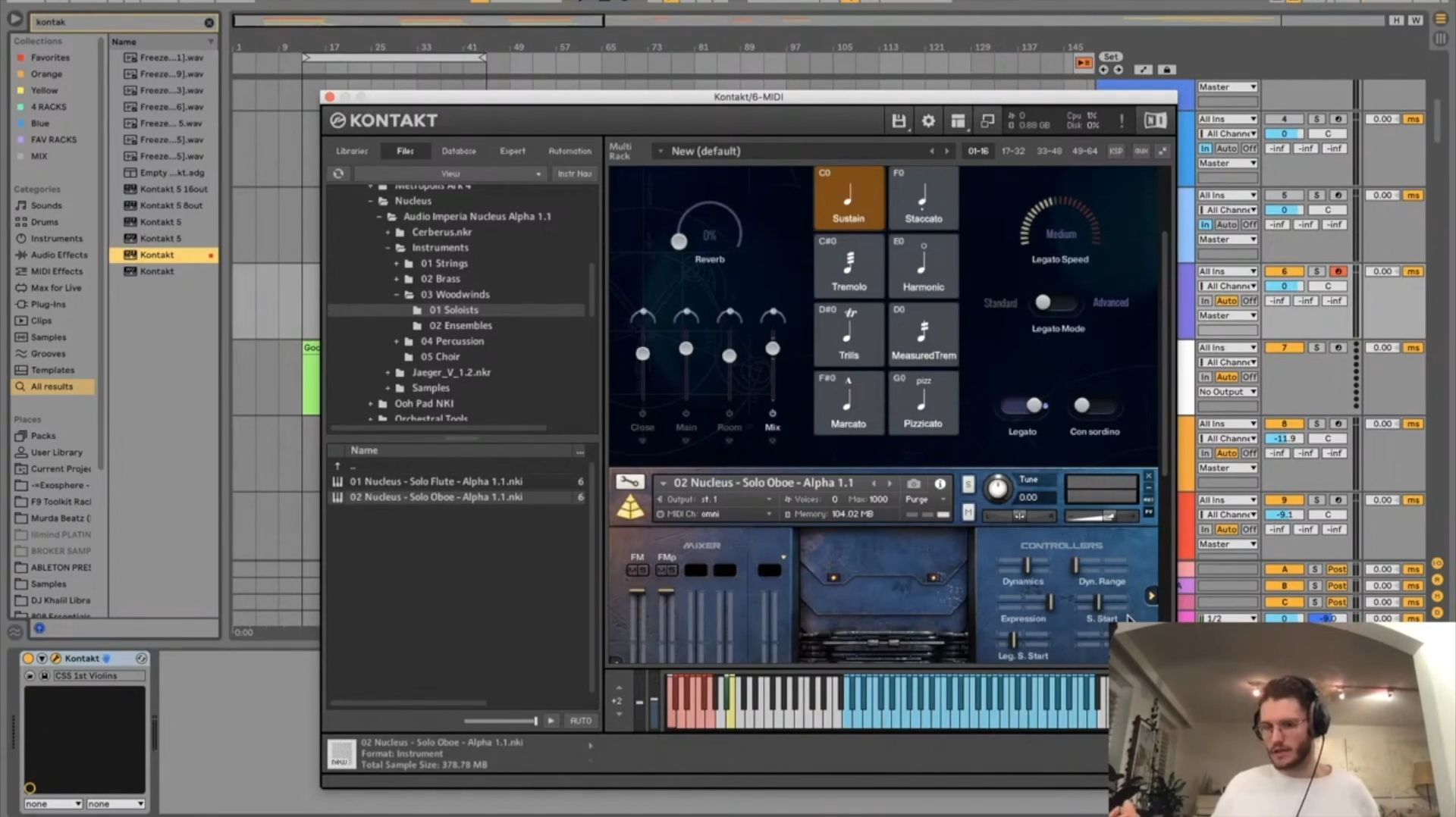Click the refresh icon in Files browser
The width and height of the screenshot is (1456, 817).
click(x=338, y=174)
